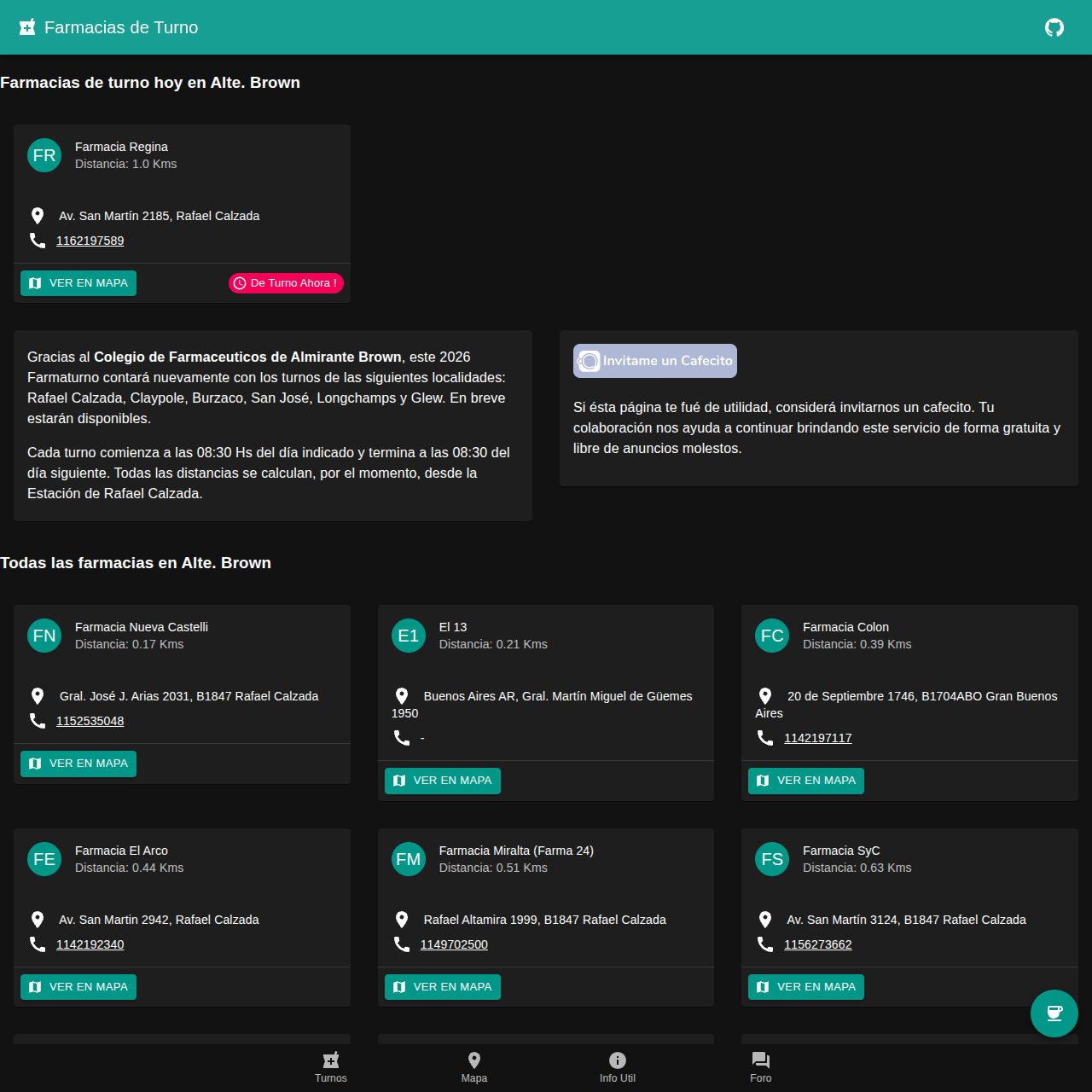The image size is (1092, 1092).
Task: Call phone number 1142197117
Action: (x=818, y=738)
